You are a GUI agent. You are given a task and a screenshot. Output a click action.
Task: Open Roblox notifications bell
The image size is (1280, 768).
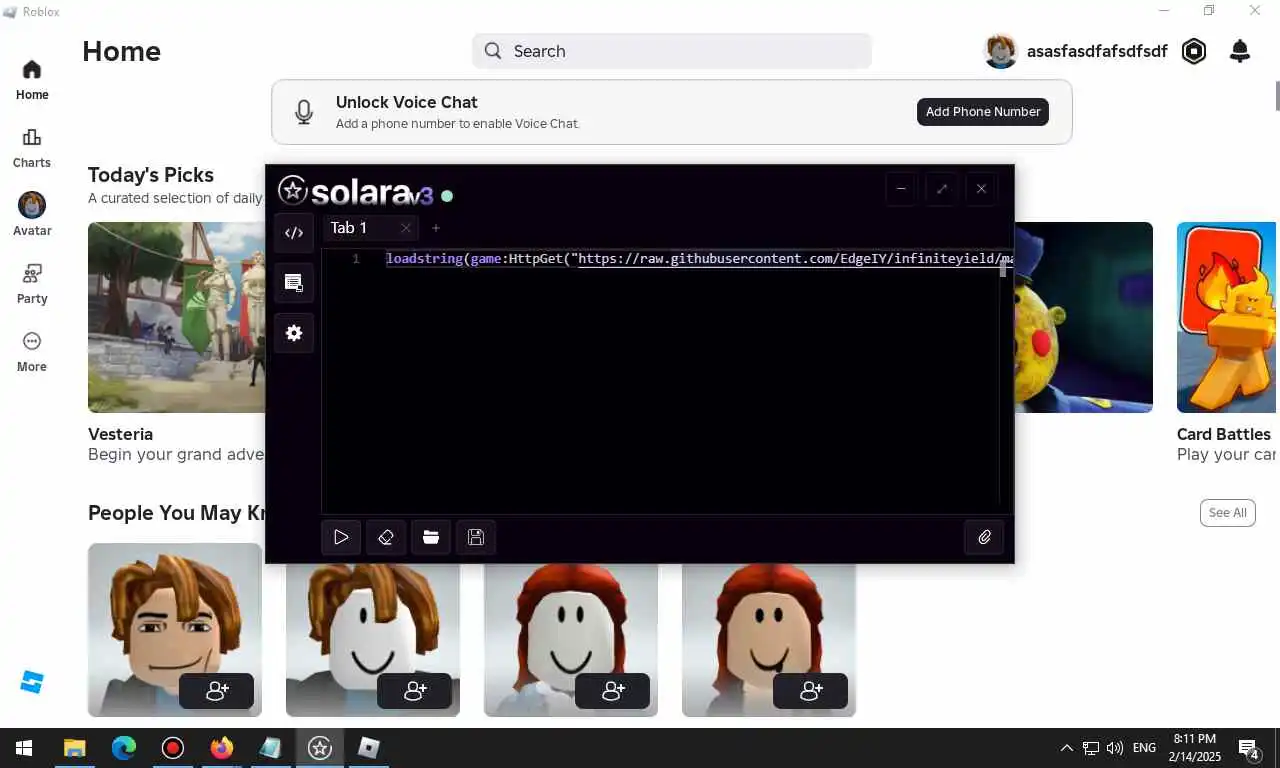click(1240, 51)
